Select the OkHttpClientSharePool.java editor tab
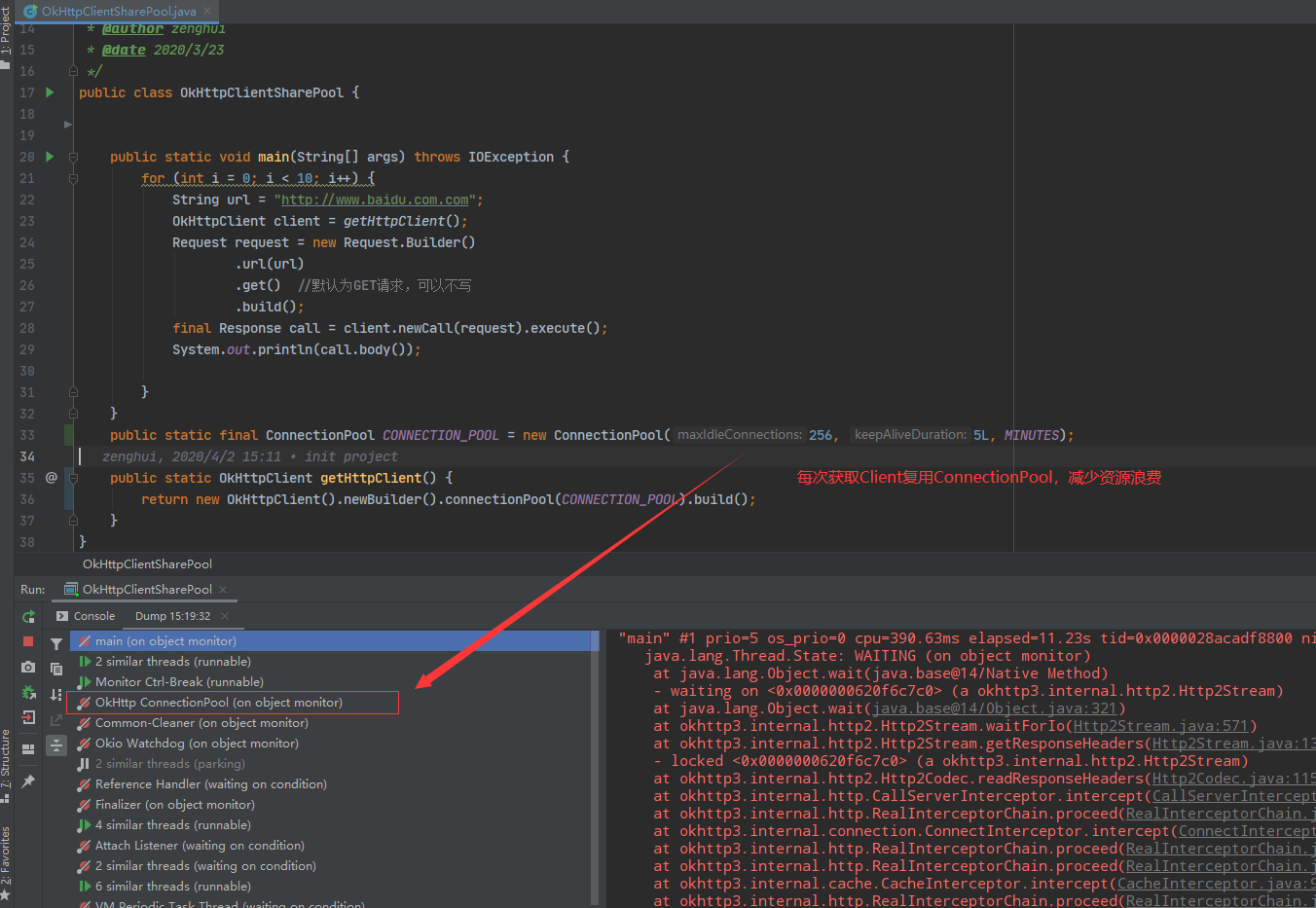Screen dimensions: 1316x908 pyautogui.click(x=118, y=12)
